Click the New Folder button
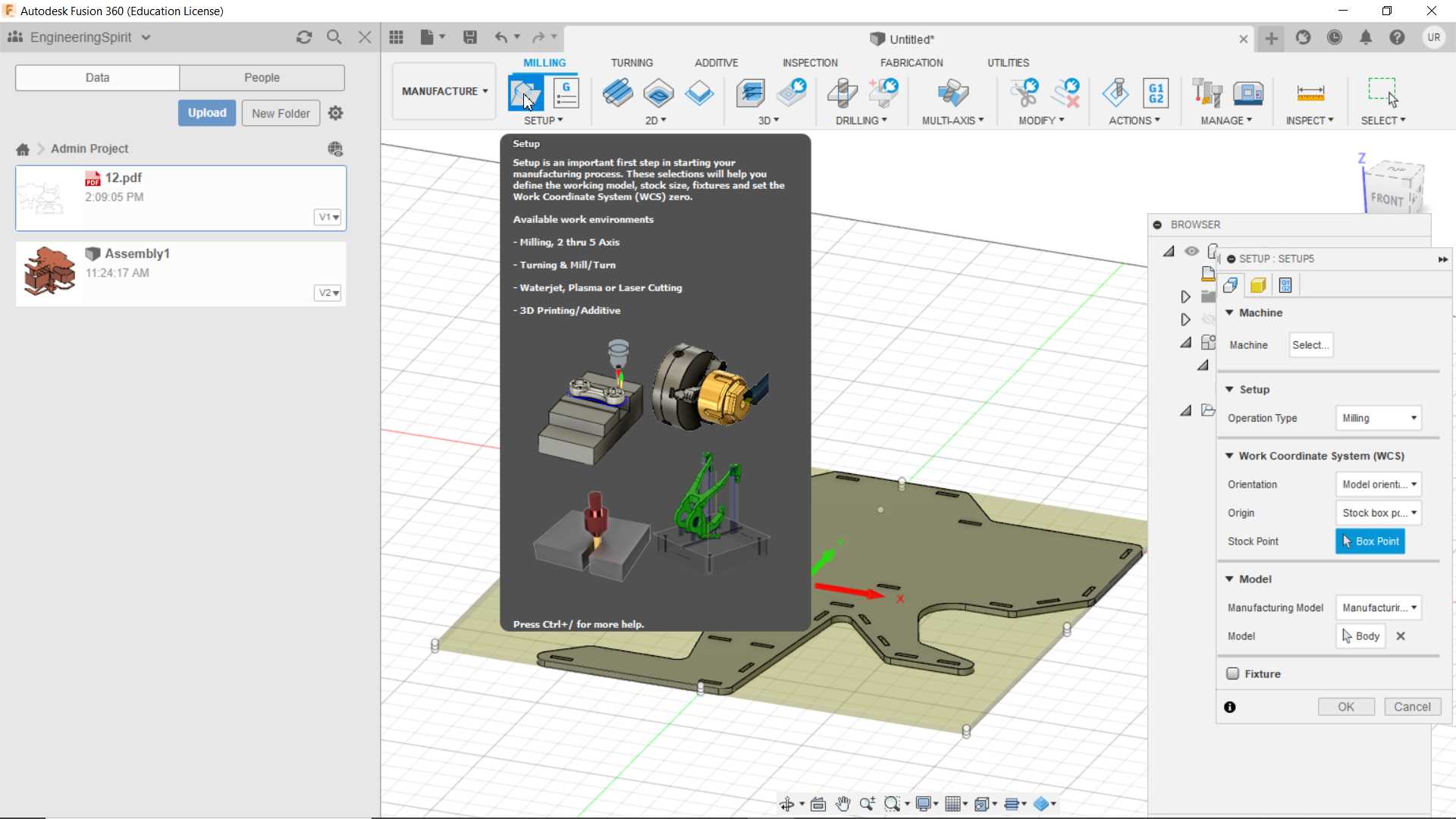1456x819 pixels. tap(281, 113)
